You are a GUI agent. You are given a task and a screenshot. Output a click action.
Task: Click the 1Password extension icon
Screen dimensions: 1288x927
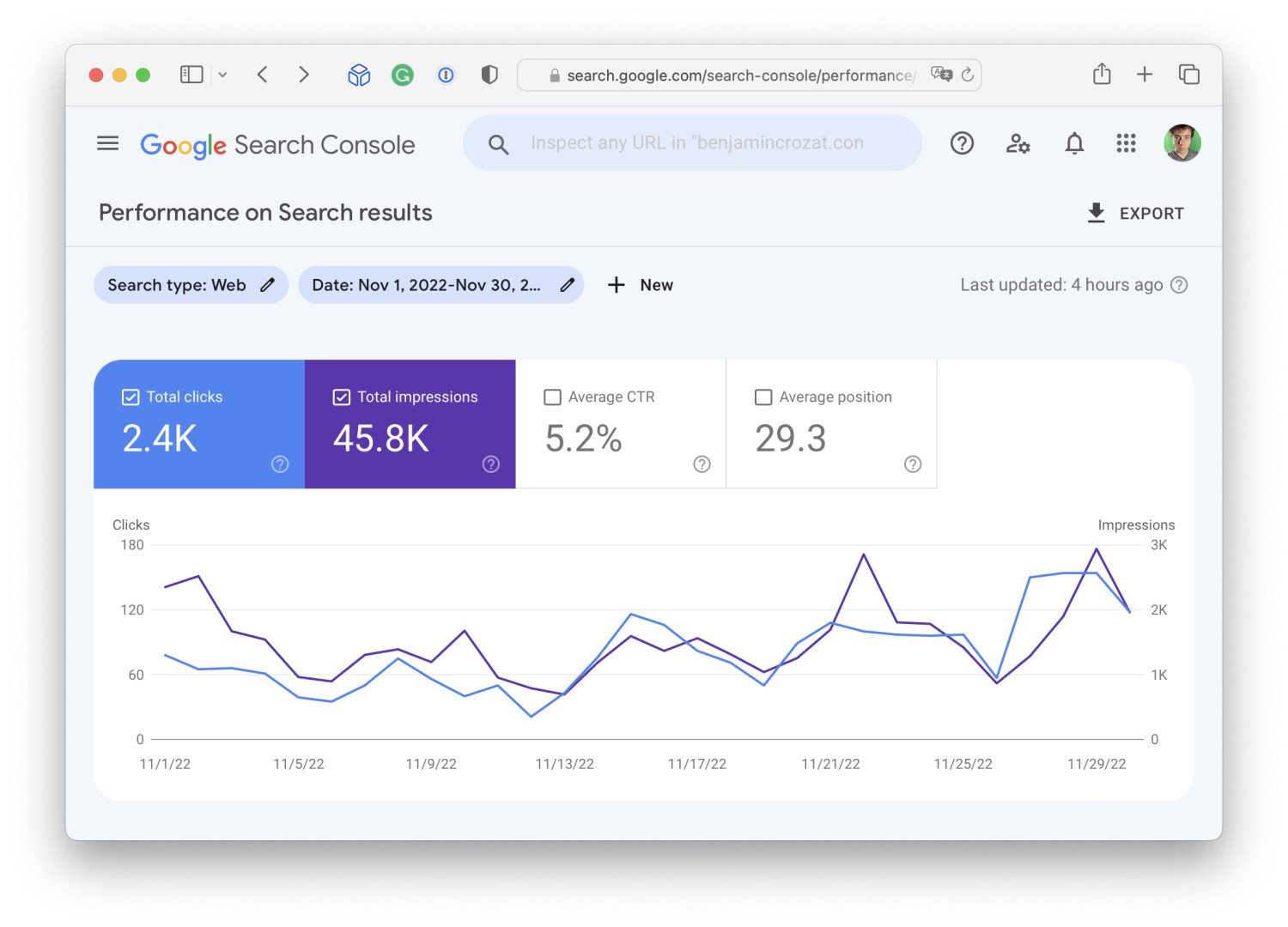coord(446,76)
